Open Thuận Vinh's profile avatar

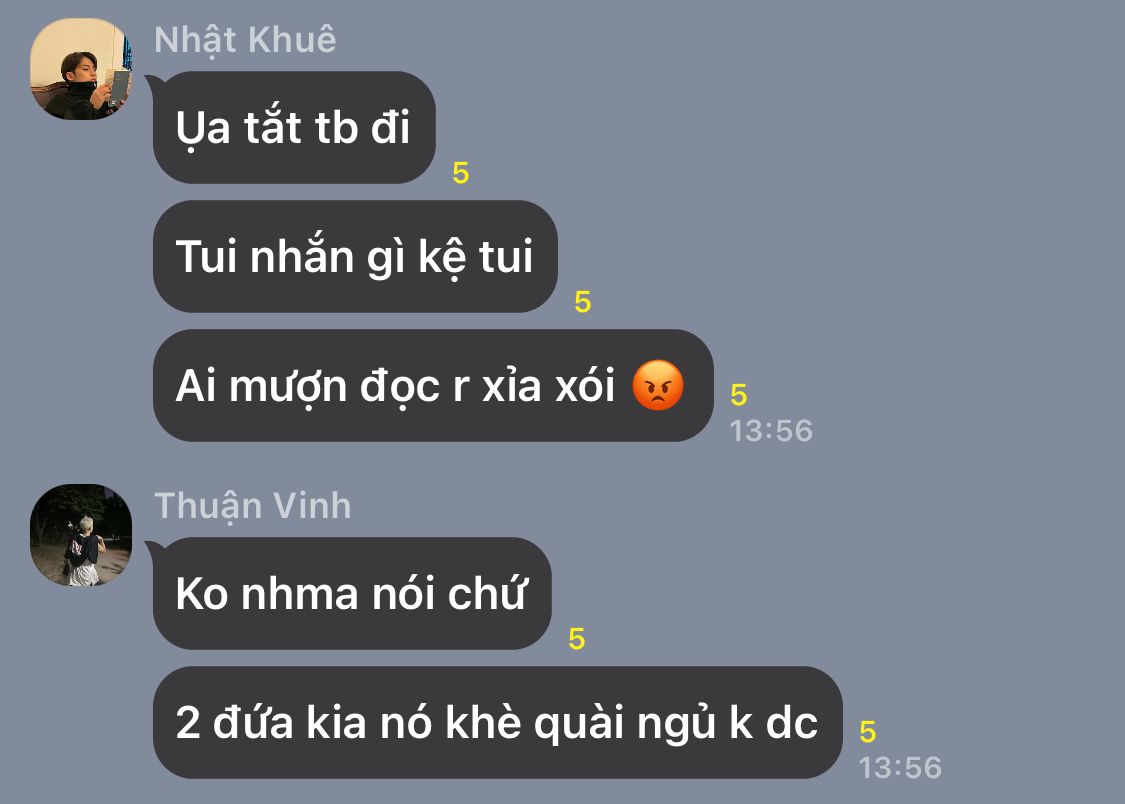tap(81, 535)
